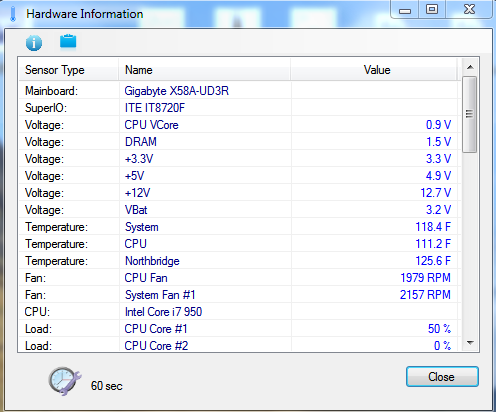Click scrollbar up arrow
This screenshot has height=412, width=496.
[x=470, y=67]
